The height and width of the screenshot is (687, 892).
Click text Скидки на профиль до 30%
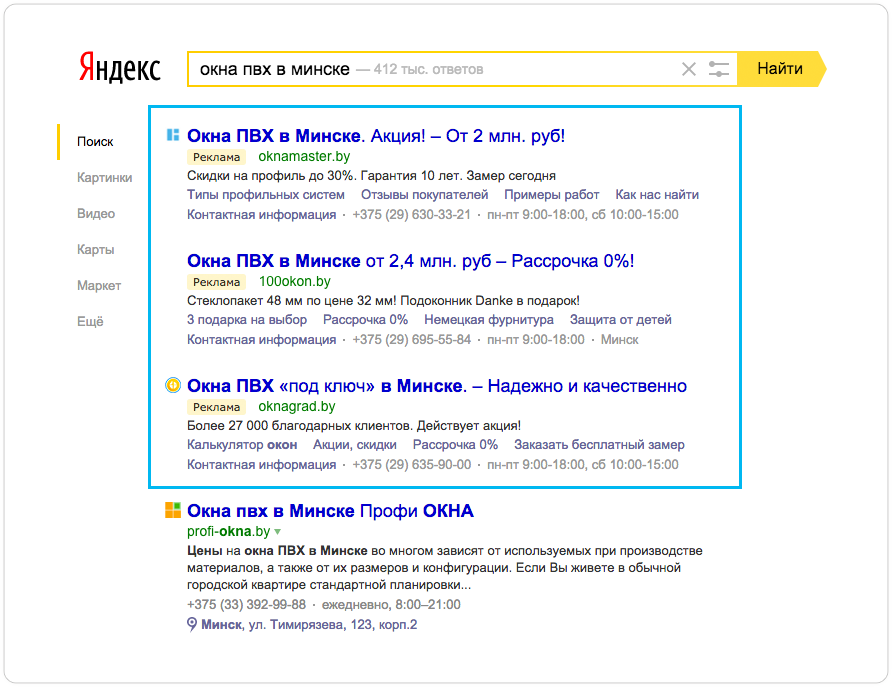coord(271,176)
